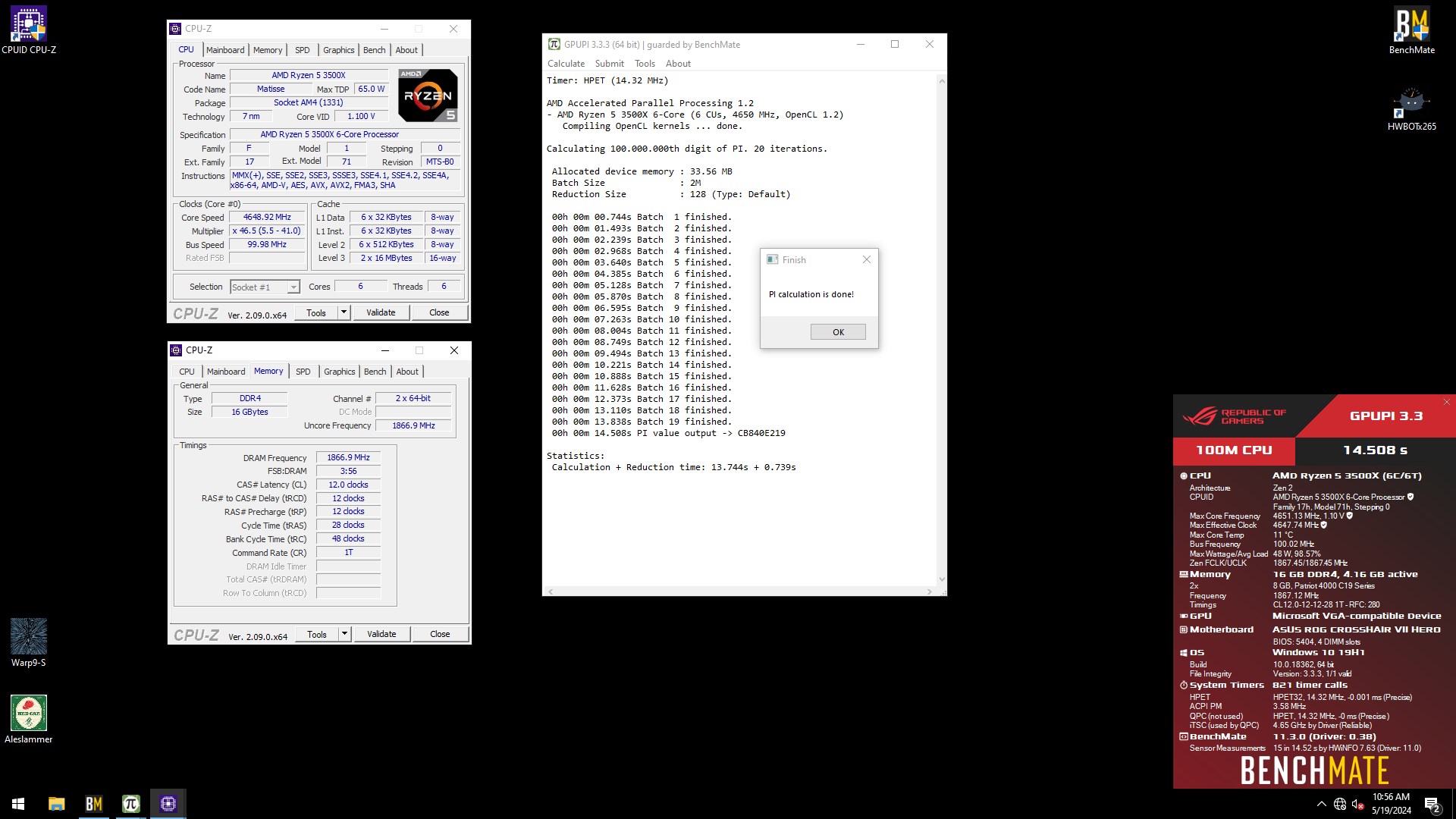This screenshot has height=819, width=1456.
Task: Select Graphics tab in Memory CPU-Z window
Action: pyautogui.click(x=339, y=372)
